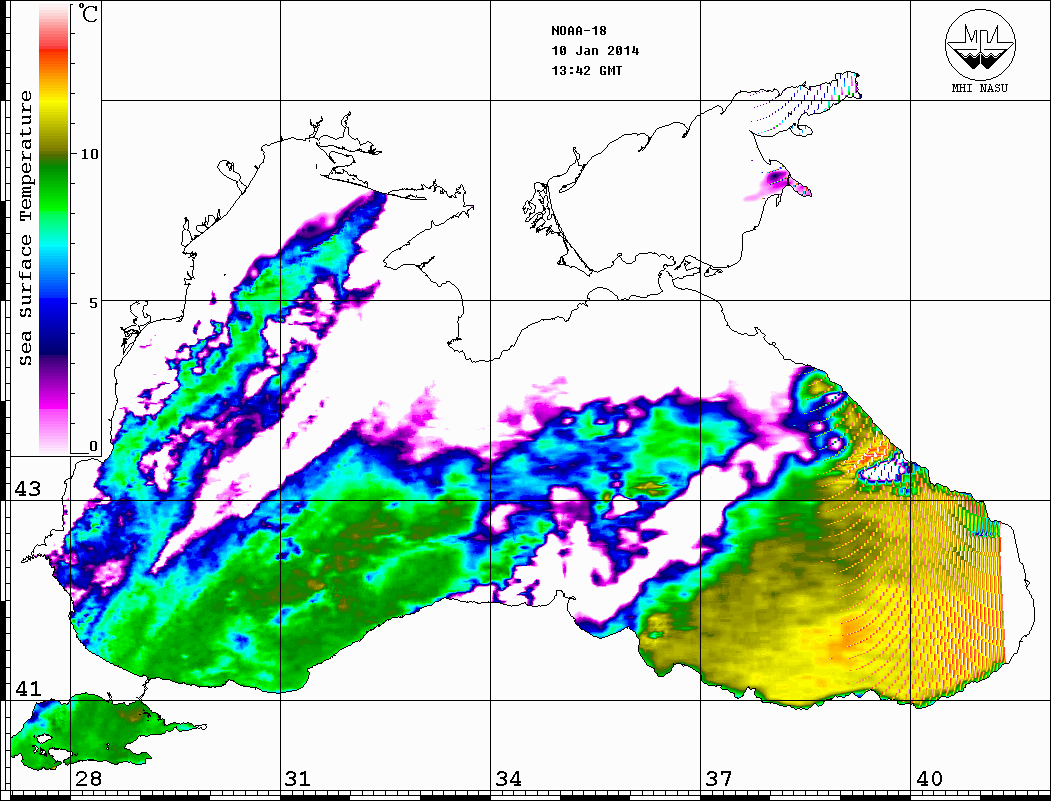Image resolution: width=1051 pixels, height=801 pixels.
Task: Click the latitude label '41'
Action: (28, 688)
